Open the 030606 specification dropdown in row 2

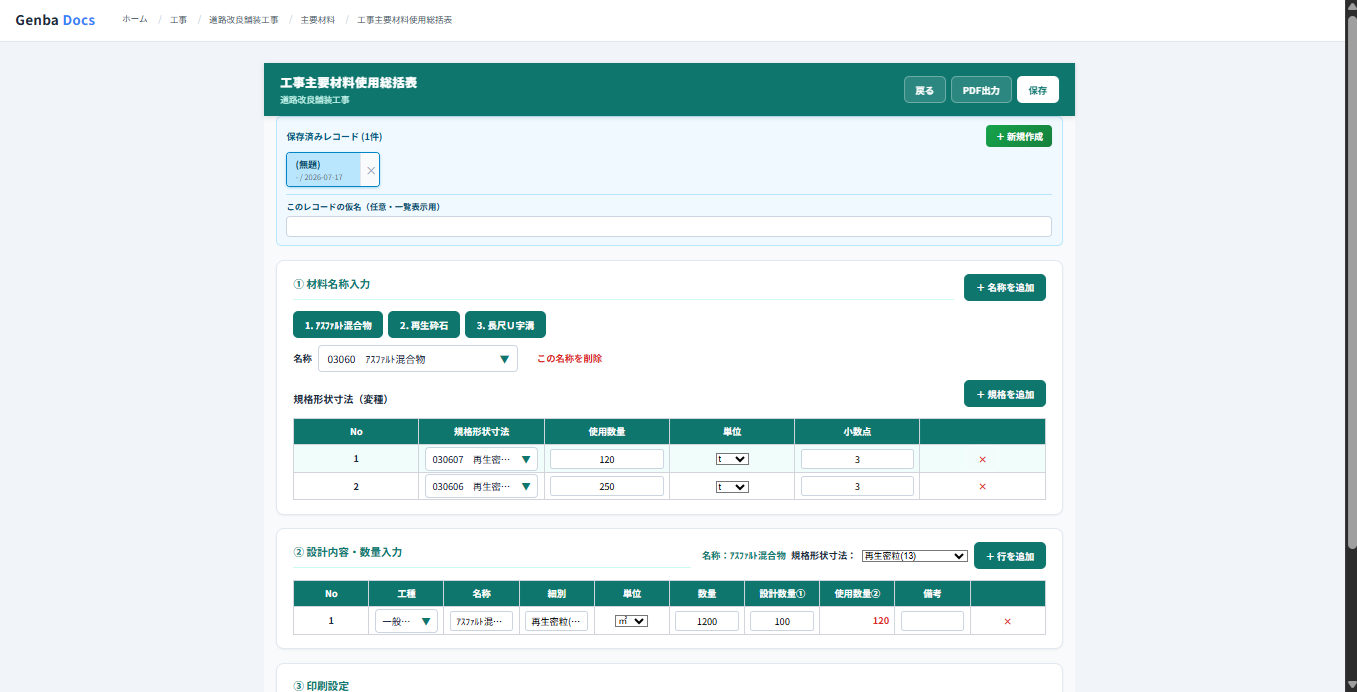[x=481, y=486]
